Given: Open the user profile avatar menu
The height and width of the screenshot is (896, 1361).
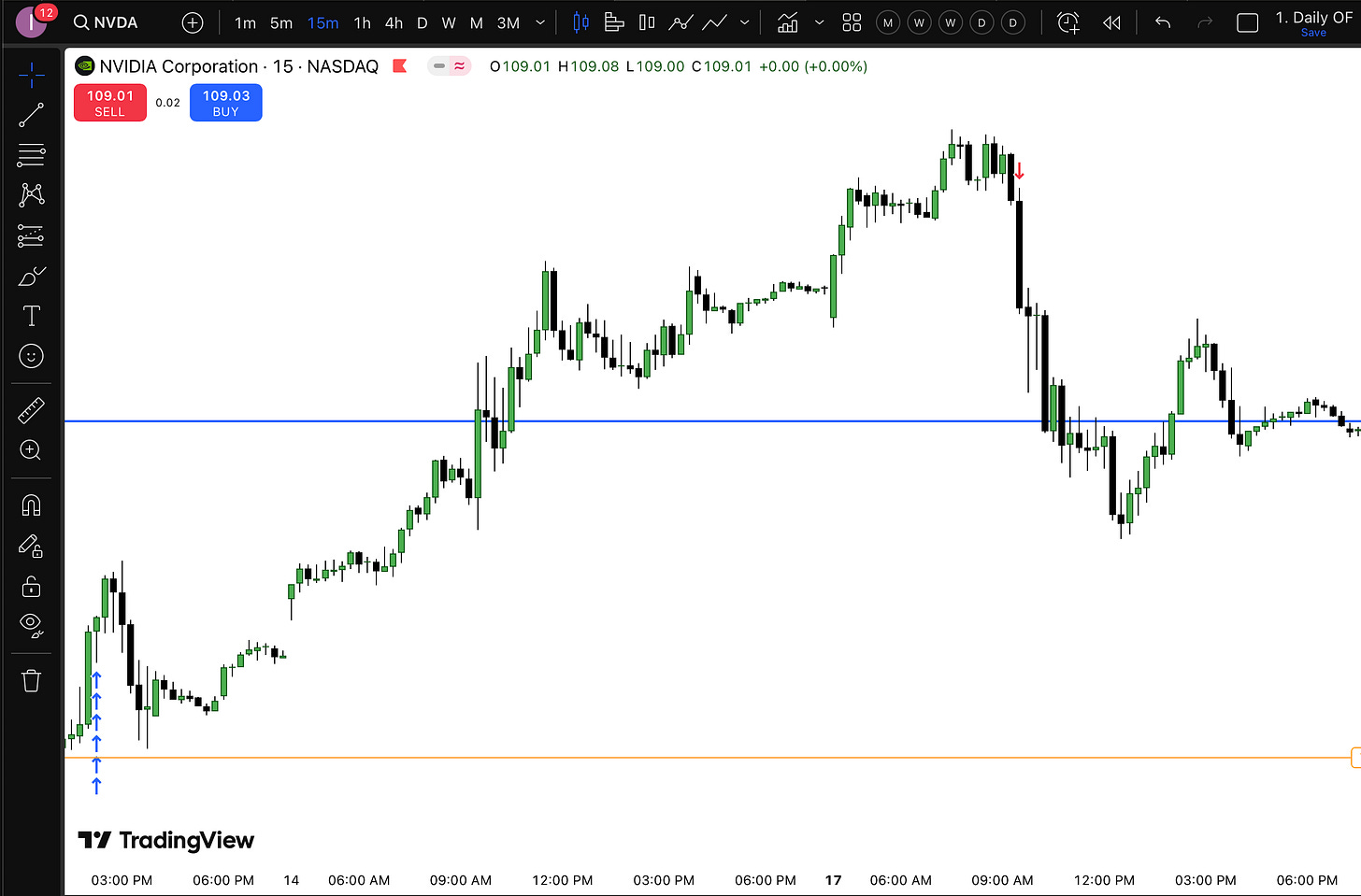Looking at the screenshot, I should pyautogui.click(x=31, y=21).
